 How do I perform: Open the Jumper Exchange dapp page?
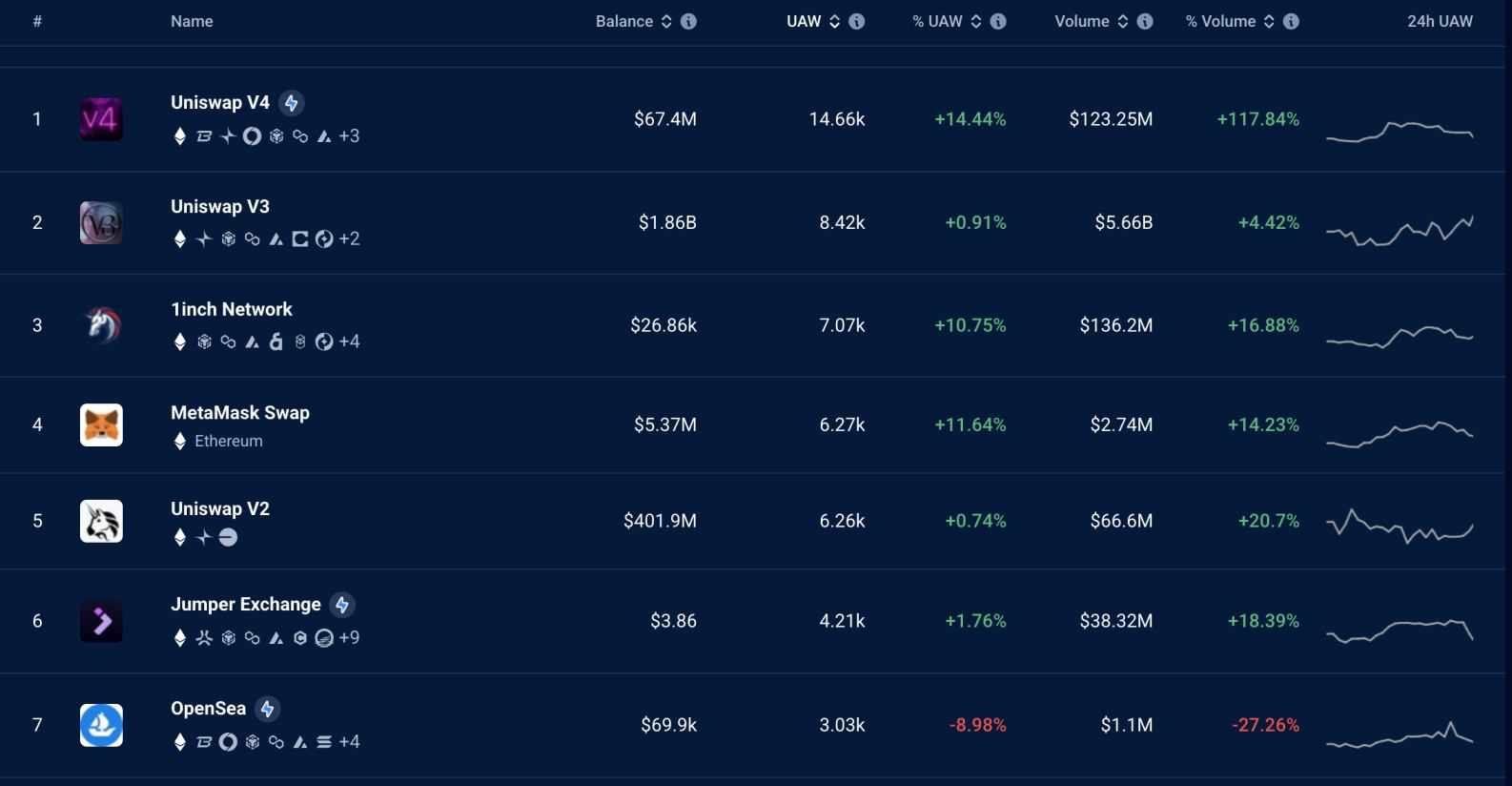pos(246,605)
